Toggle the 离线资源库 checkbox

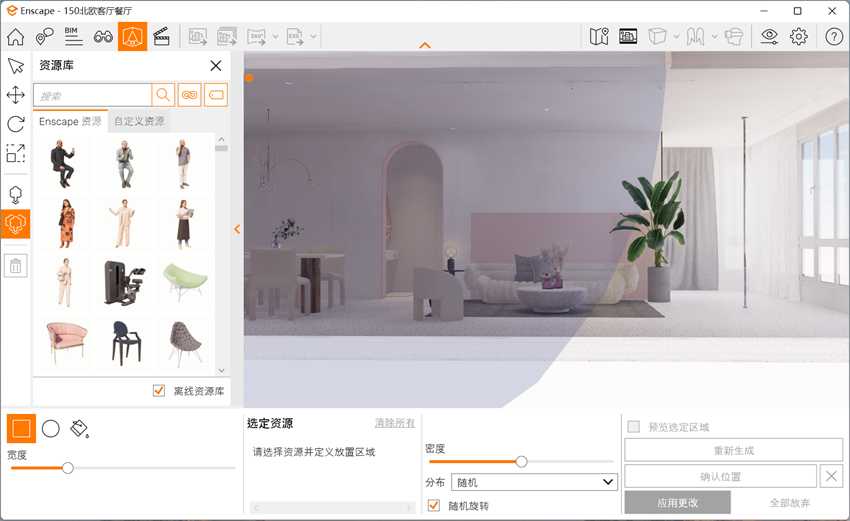coord(159,391)
